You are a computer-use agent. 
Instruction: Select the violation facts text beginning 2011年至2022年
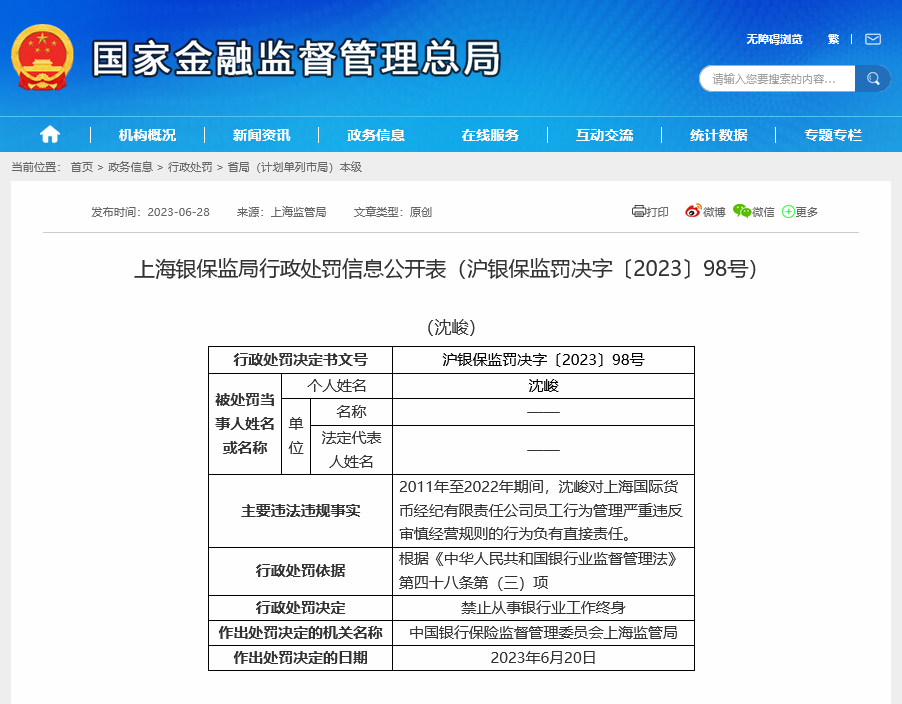(x=541, y=511)
